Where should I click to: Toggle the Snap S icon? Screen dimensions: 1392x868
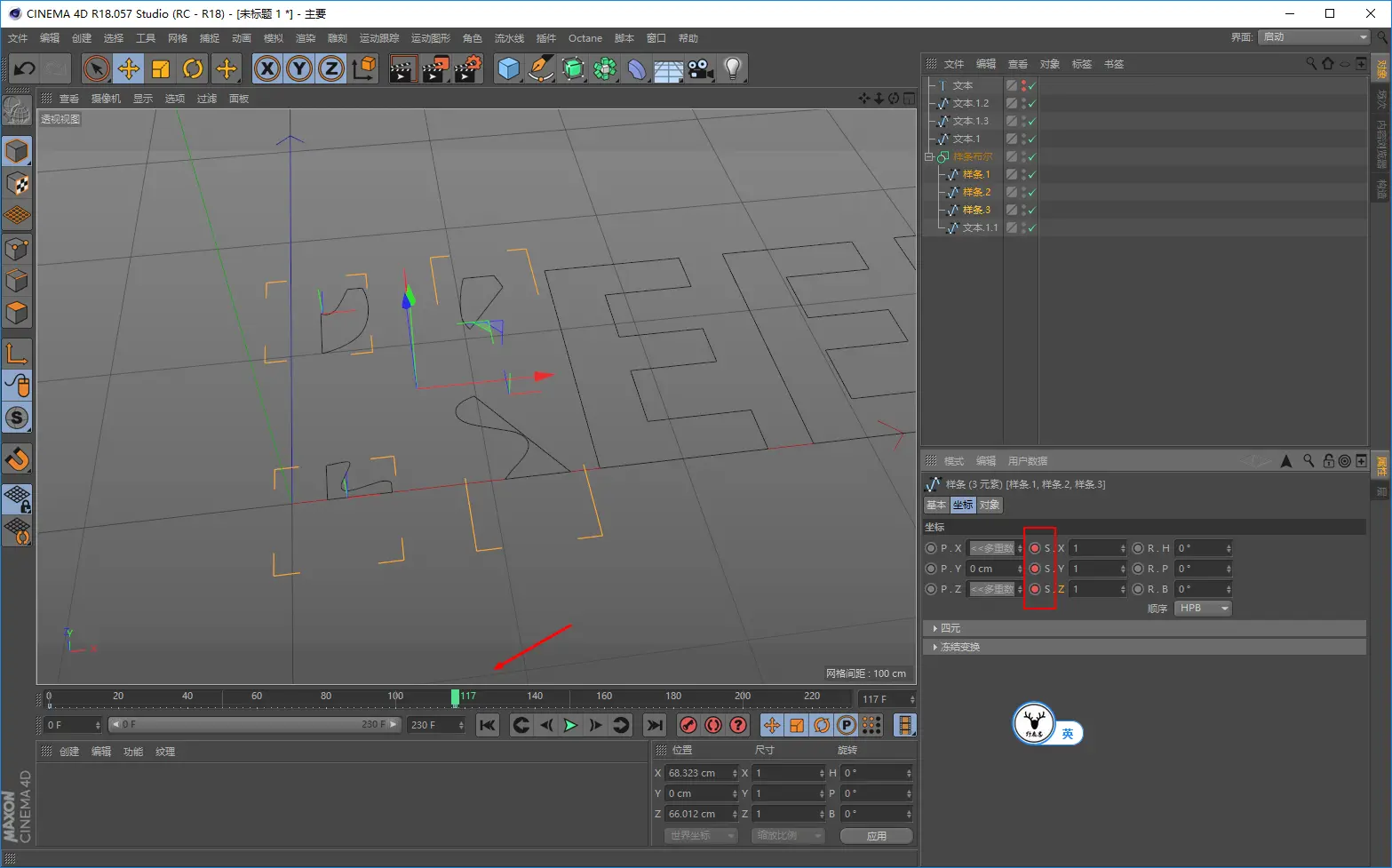[17, 418]
